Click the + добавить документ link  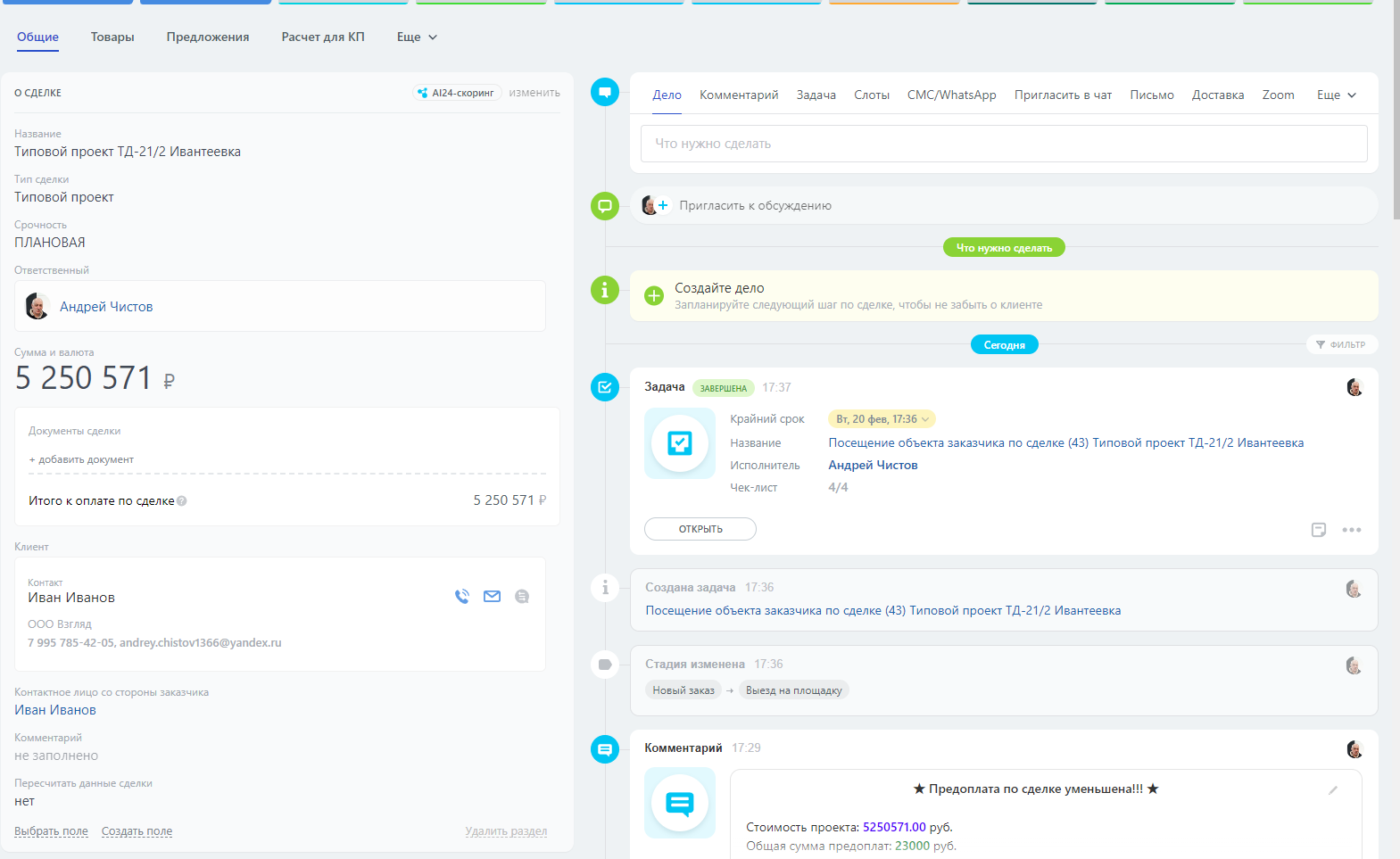click(81, 460)
